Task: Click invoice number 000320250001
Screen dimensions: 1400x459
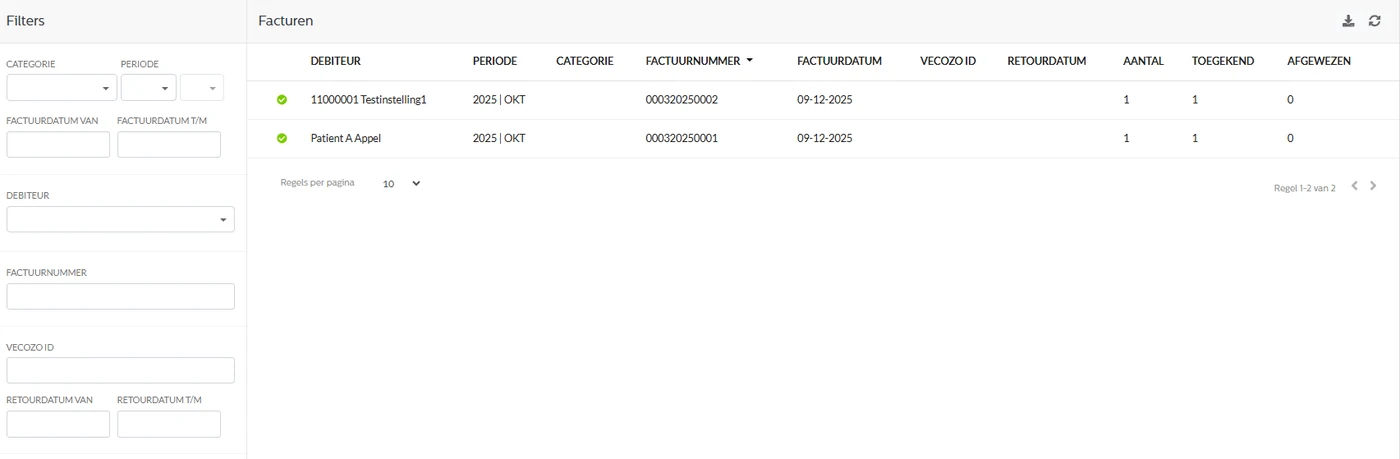Action: click(682, 139)
